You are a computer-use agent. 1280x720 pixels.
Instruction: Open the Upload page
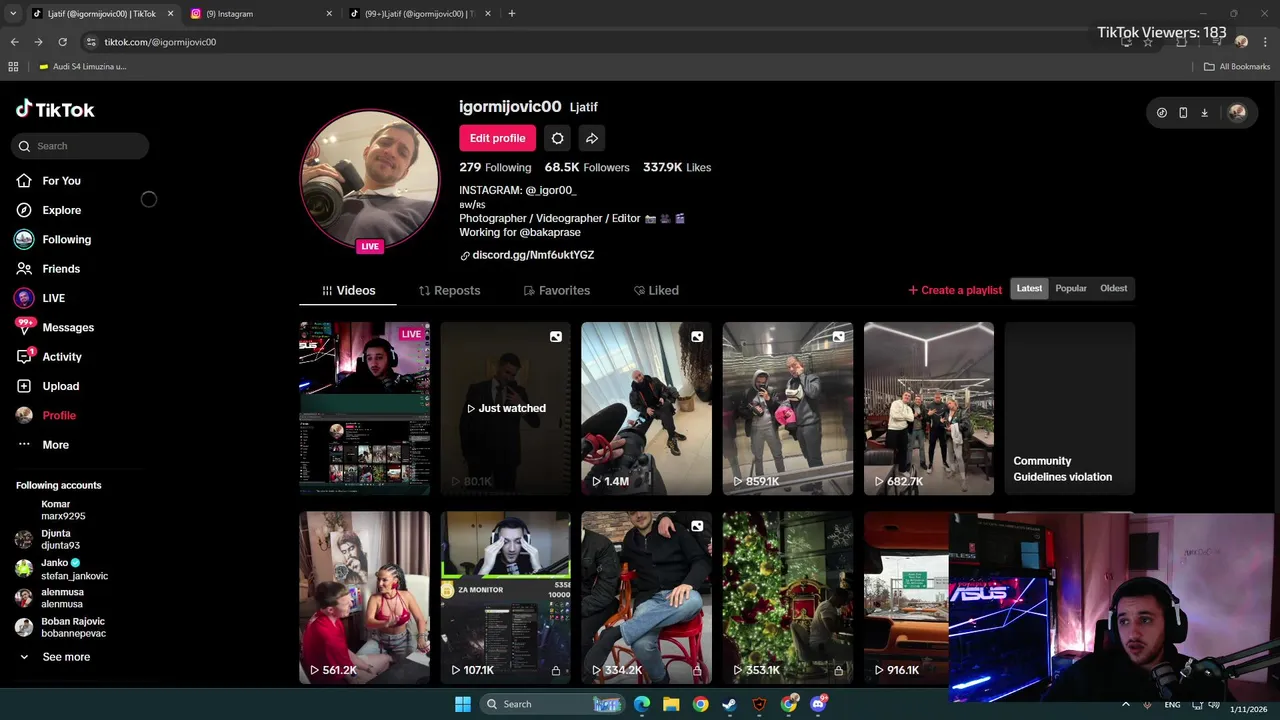47,386
